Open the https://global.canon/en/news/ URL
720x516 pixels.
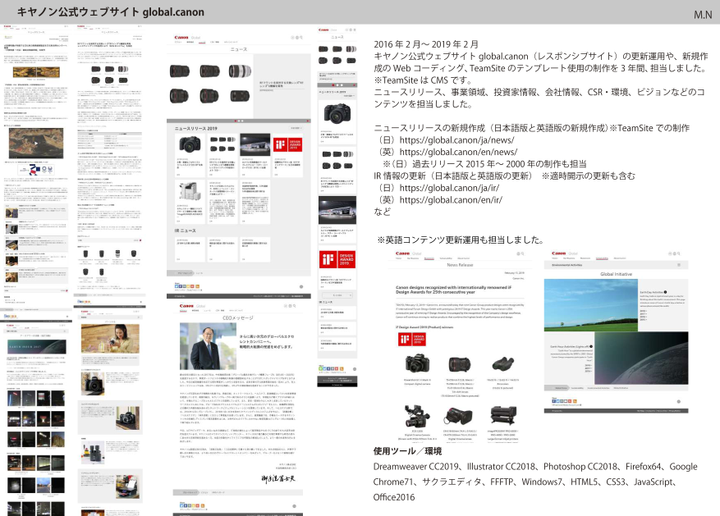coord(458,152)
